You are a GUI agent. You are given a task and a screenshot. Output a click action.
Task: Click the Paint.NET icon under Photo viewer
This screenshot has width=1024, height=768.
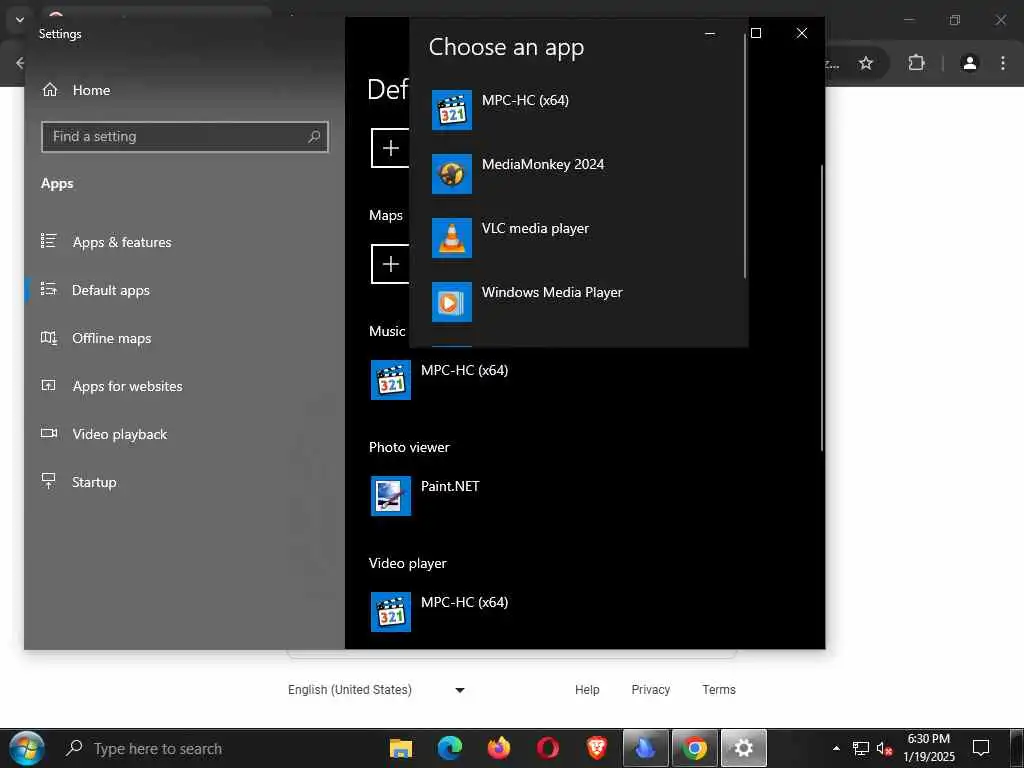(x=391, y=496)
